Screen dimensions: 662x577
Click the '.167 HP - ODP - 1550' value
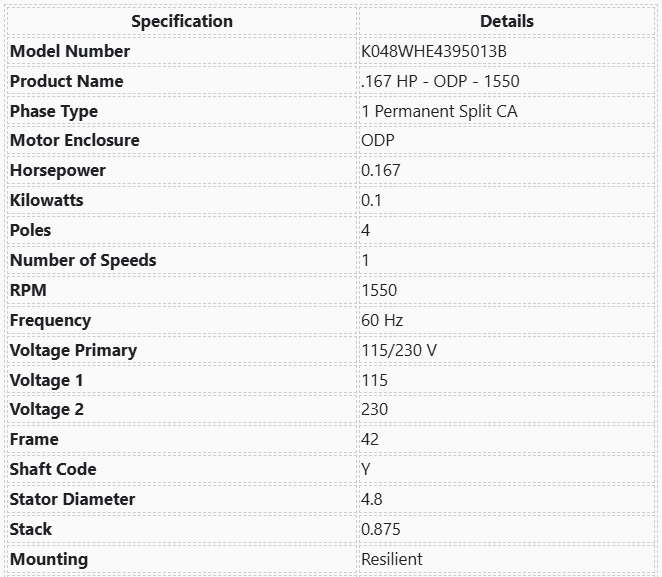click(440, 81)
